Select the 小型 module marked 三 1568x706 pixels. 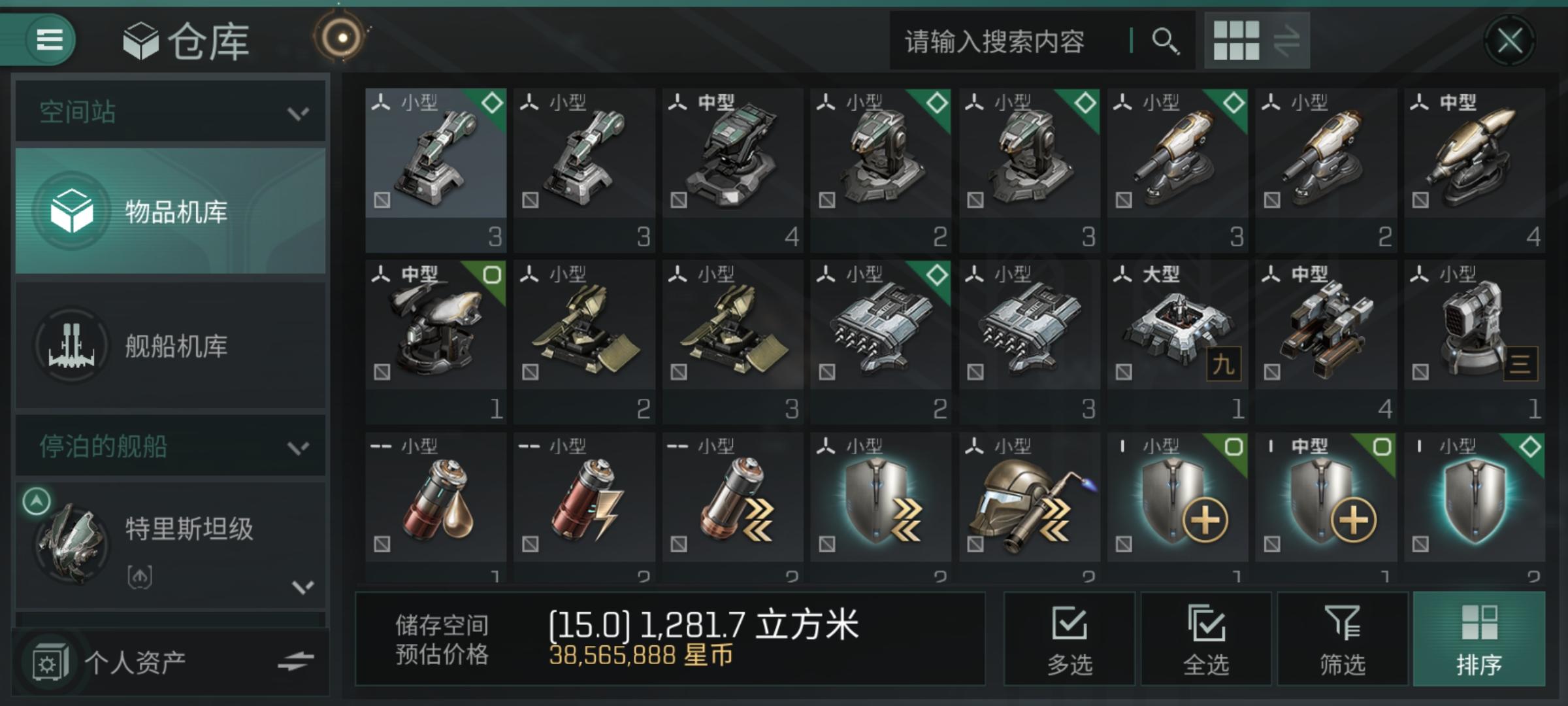tap(1475, 342)
